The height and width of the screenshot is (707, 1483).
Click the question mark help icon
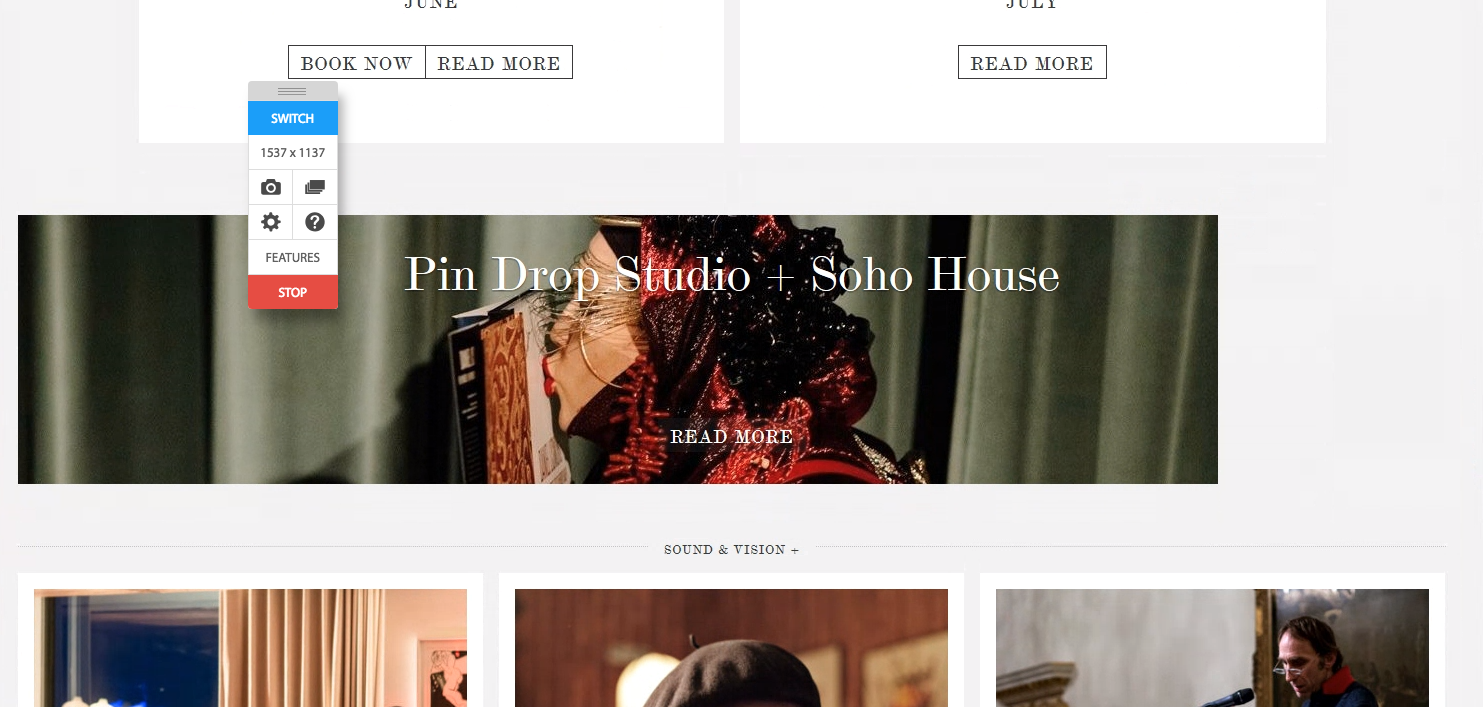[x=315, y=222]
